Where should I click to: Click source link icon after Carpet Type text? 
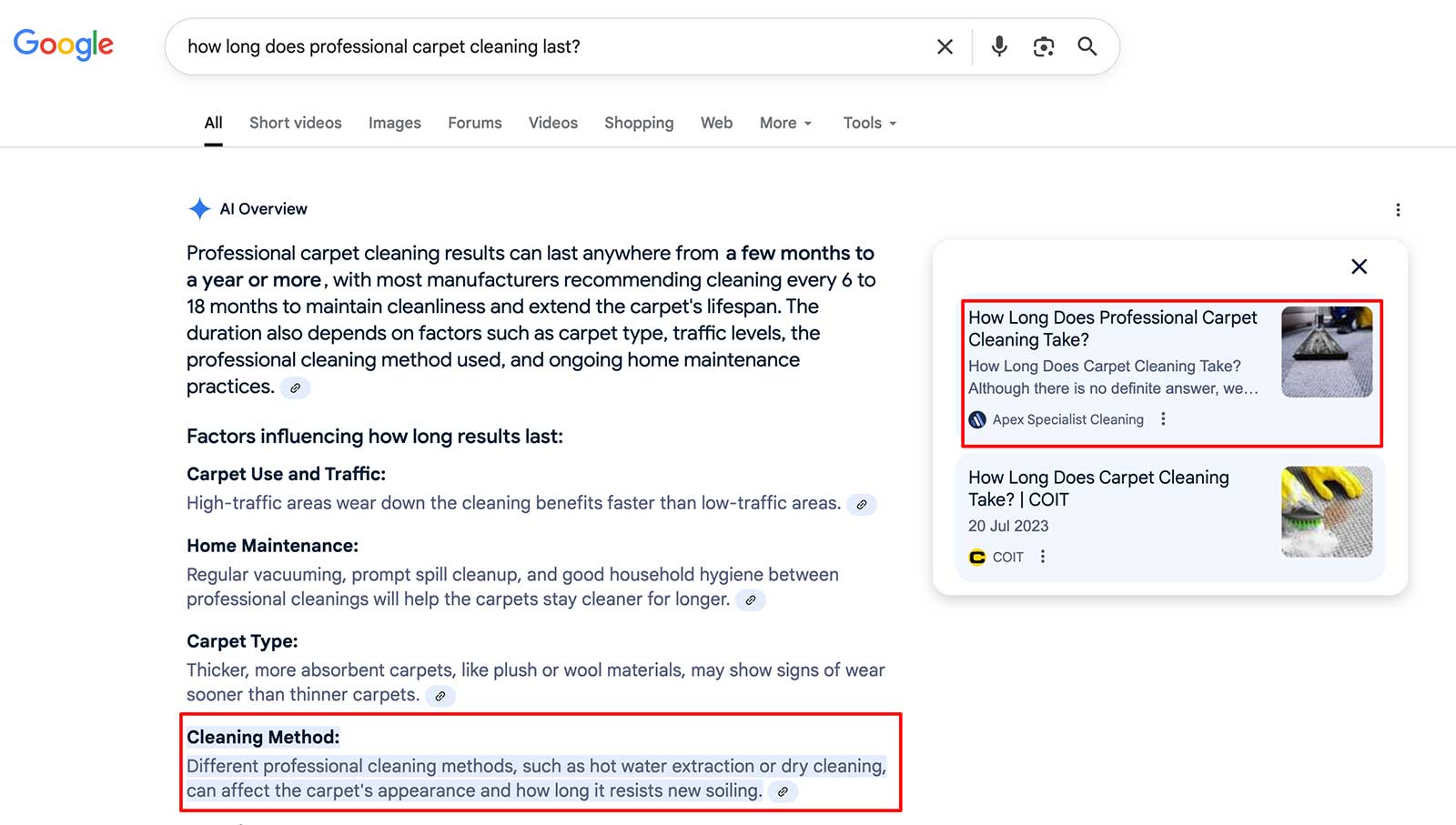pyautogui.click(x=440, y=696)
